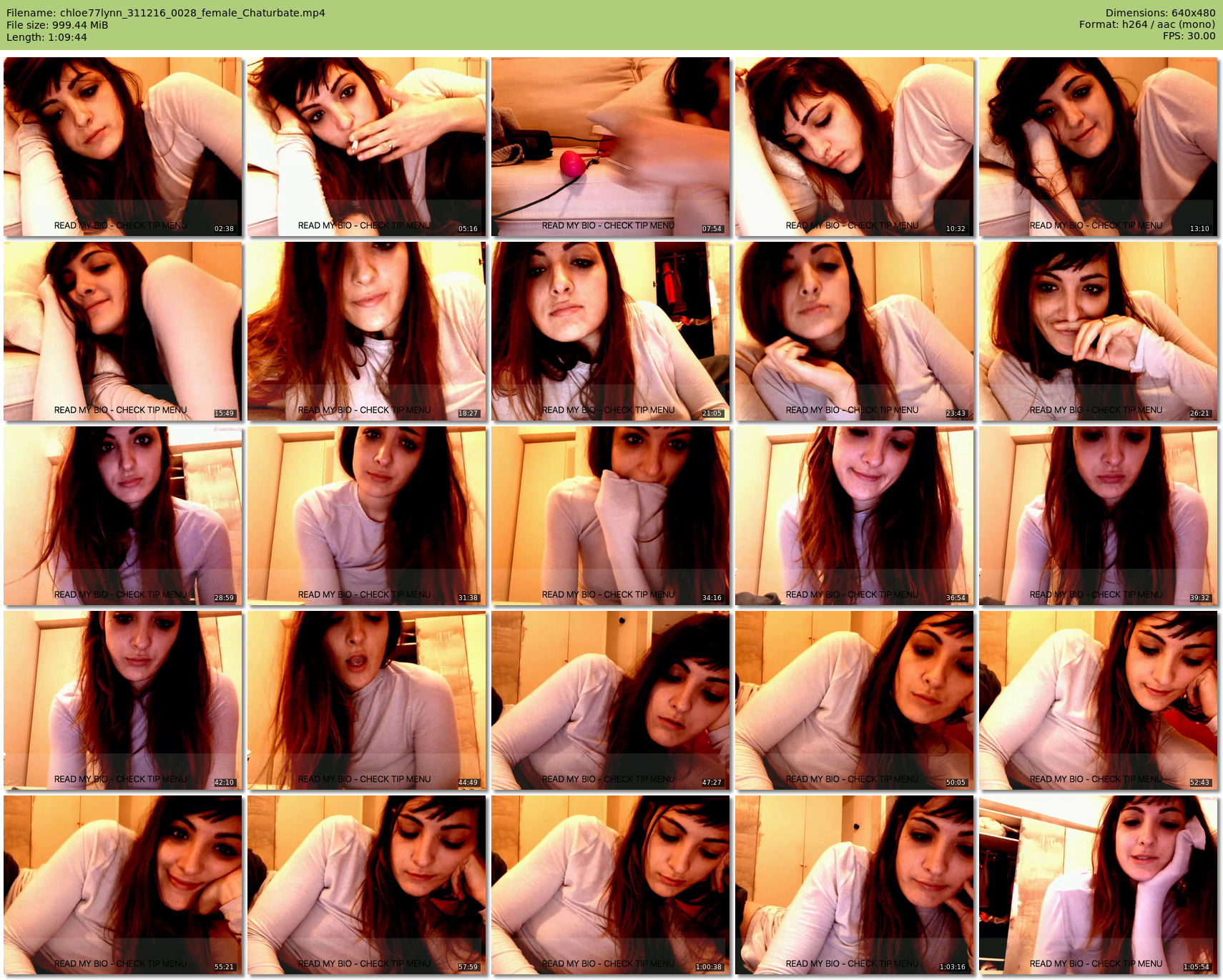Click the Length 1:09:44 header text
1223x980 pixels.
point(46,37)
